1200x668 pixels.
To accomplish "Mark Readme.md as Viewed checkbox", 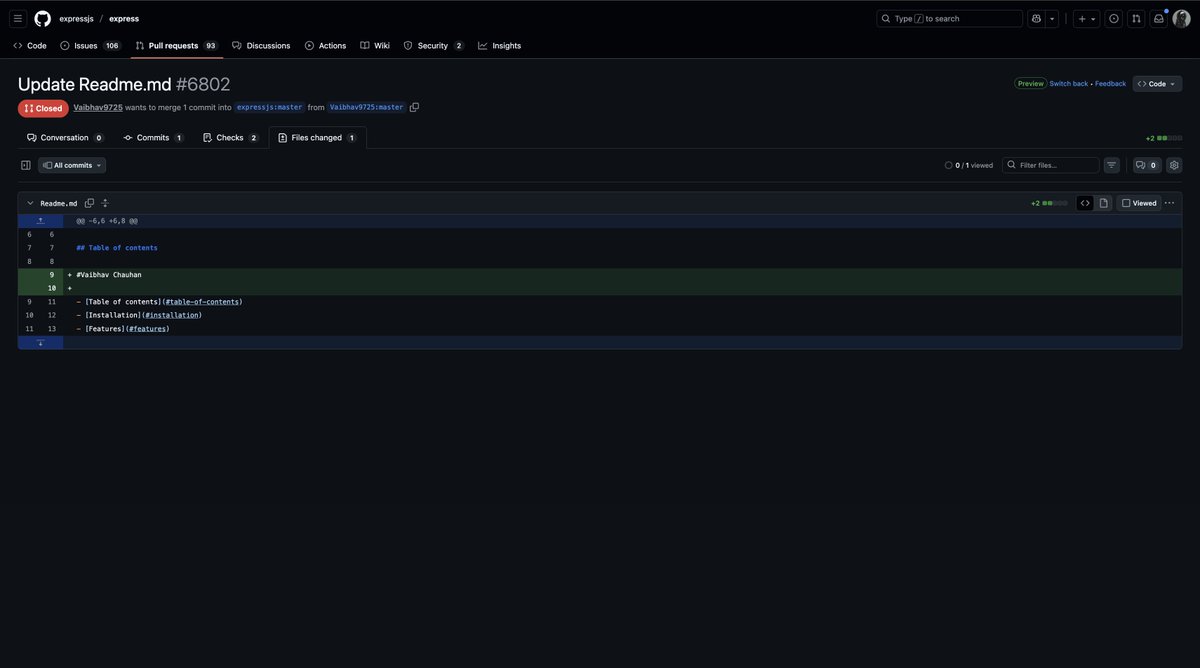I will (1139, 203).
